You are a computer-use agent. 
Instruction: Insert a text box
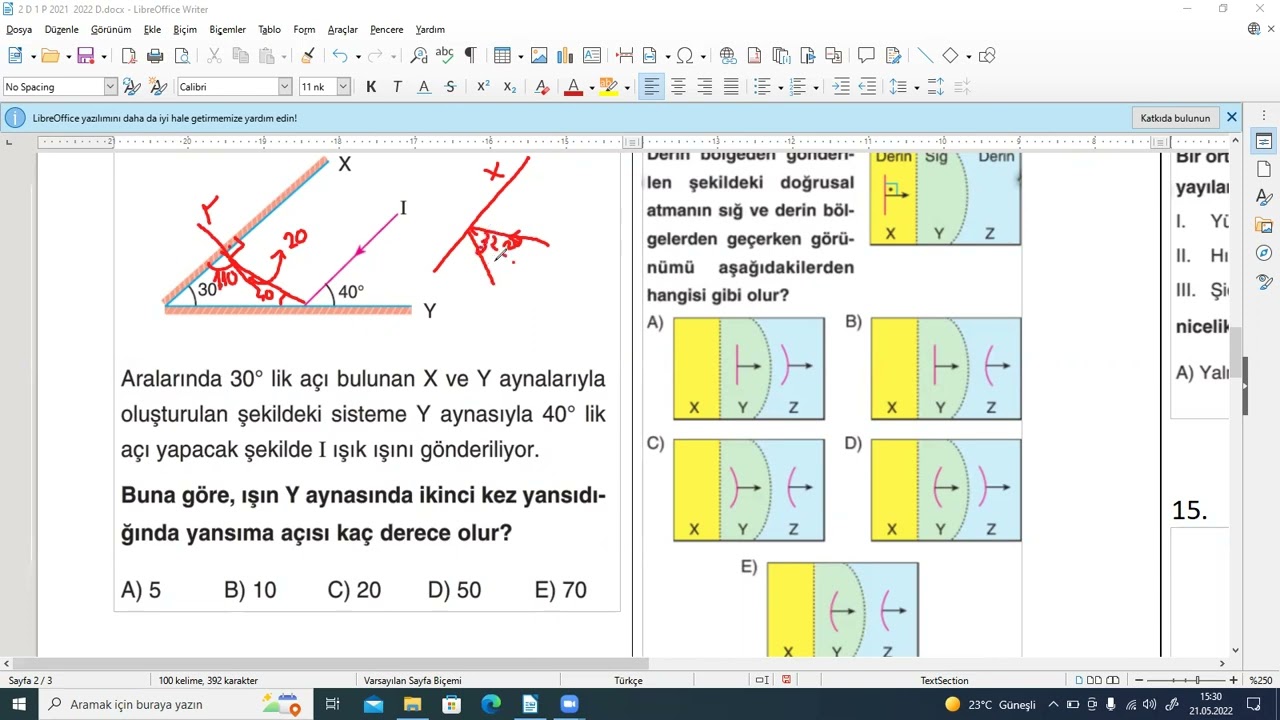tap(592, 56)
